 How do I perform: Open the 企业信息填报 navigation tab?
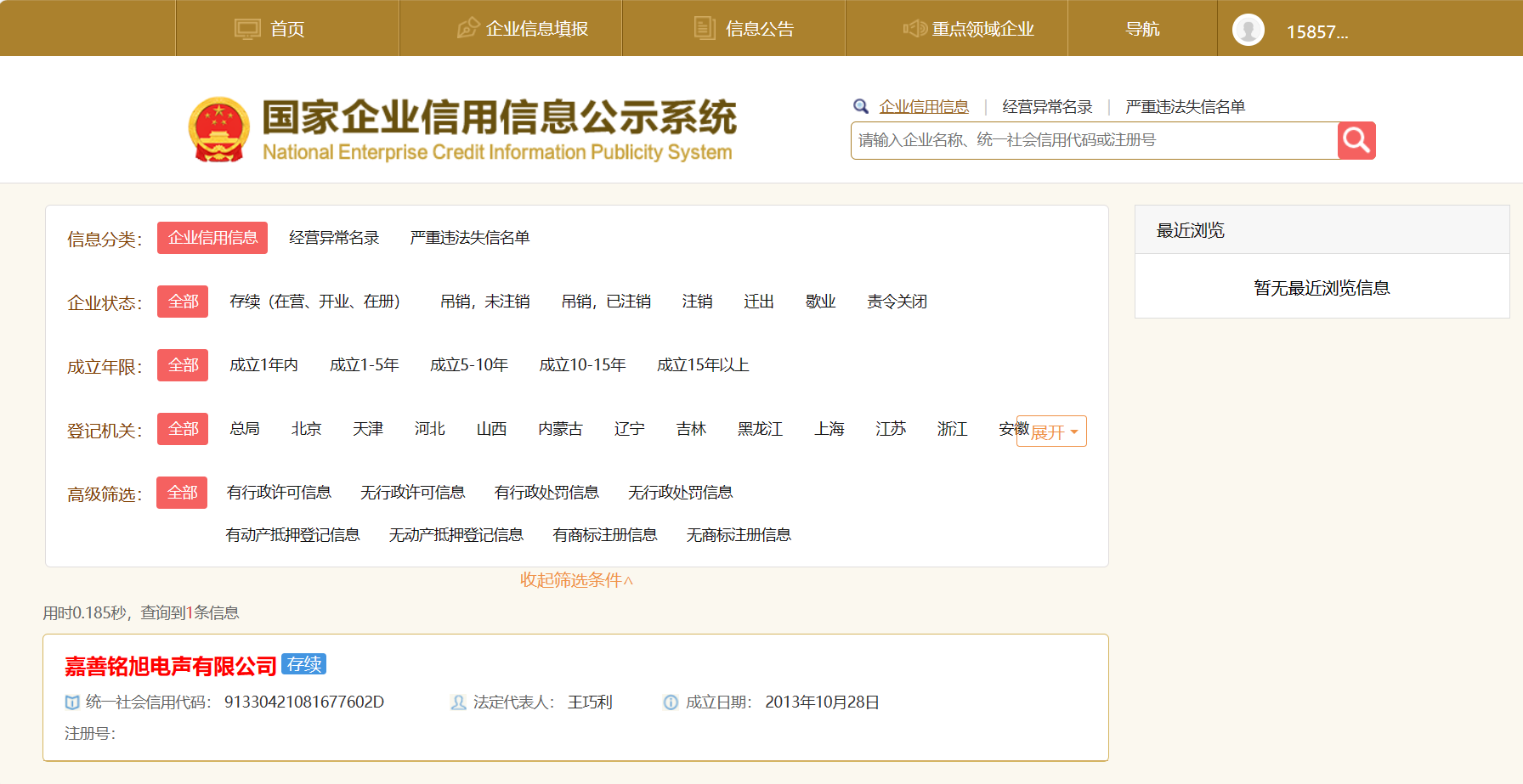[x=511, y=28]
